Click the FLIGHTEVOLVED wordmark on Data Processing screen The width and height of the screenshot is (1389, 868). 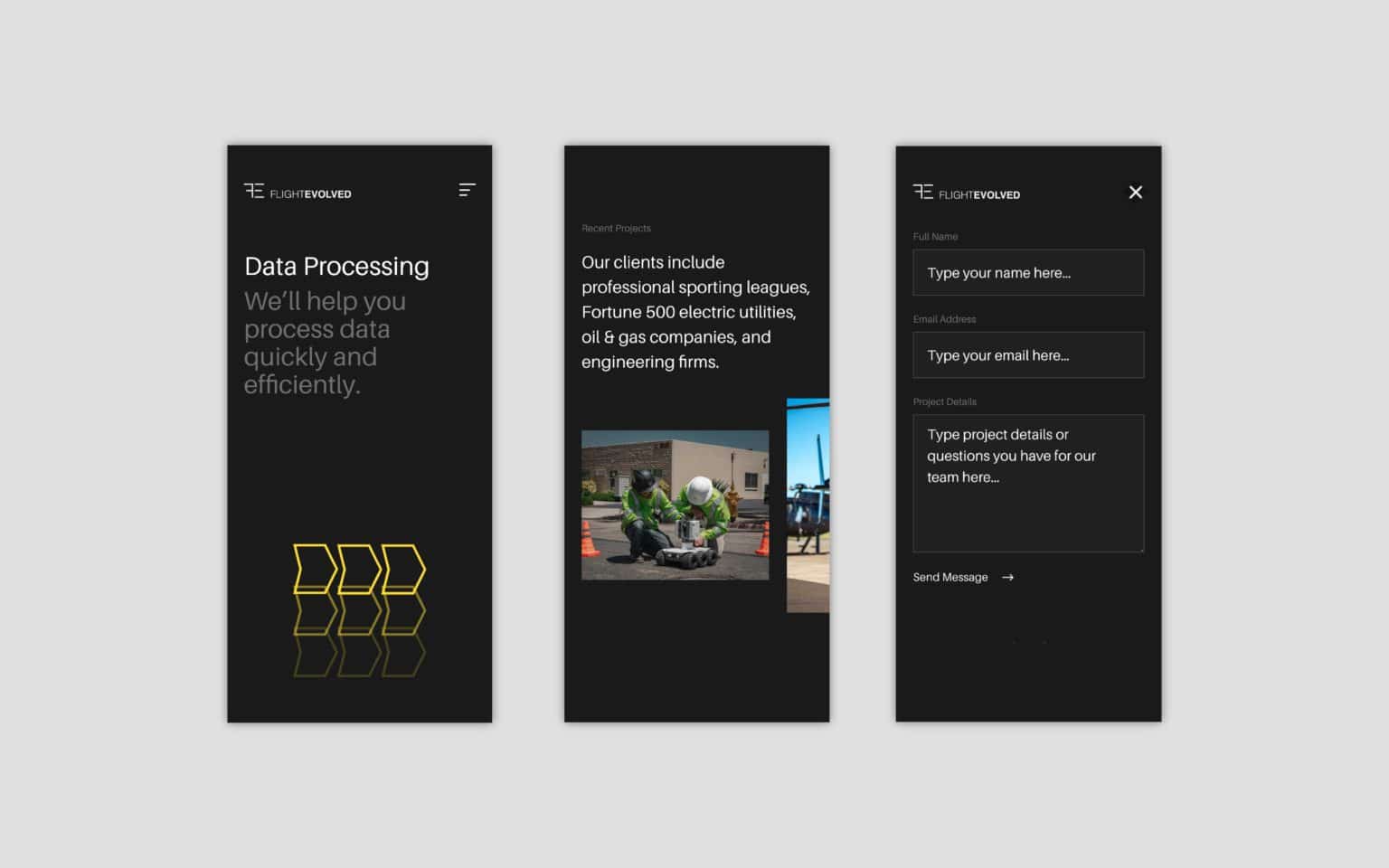[x=310, y=194]
